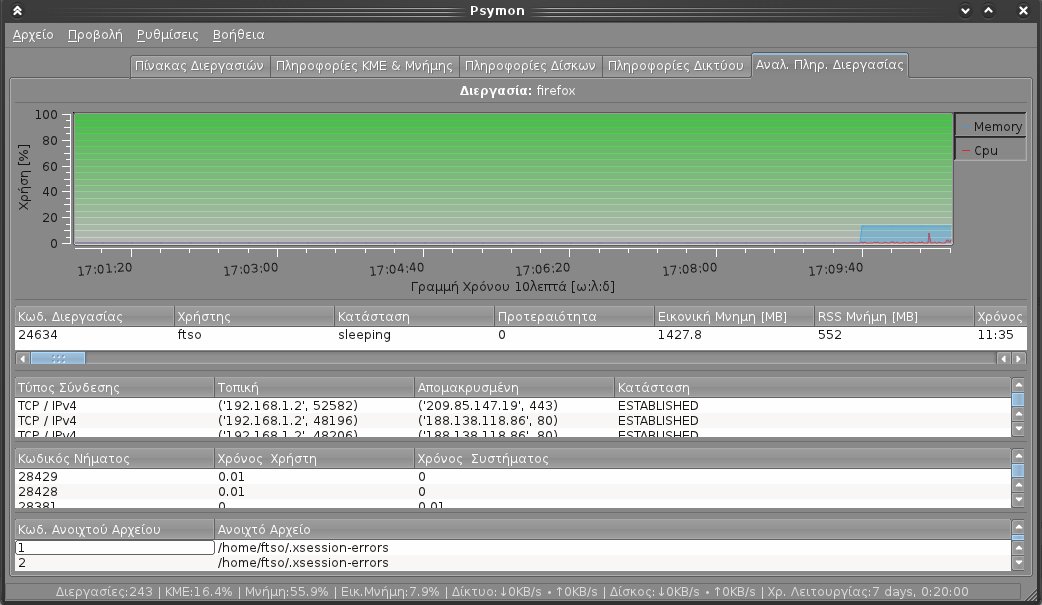
Task: Switch to Πληροφορίες Δικτύου tab
Action: 675,66
